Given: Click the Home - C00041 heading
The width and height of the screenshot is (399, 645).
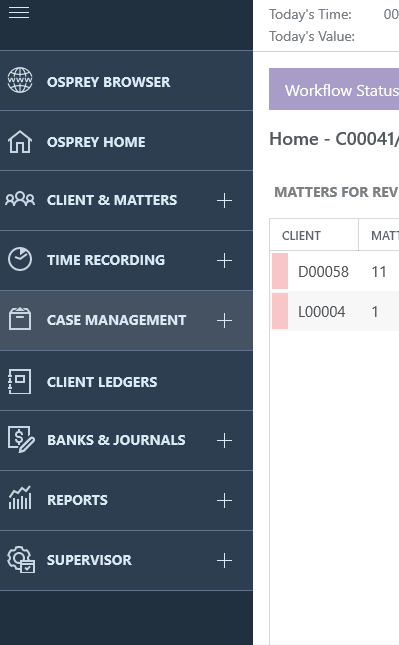Looking at the screenshot, I should click(334, 139).
